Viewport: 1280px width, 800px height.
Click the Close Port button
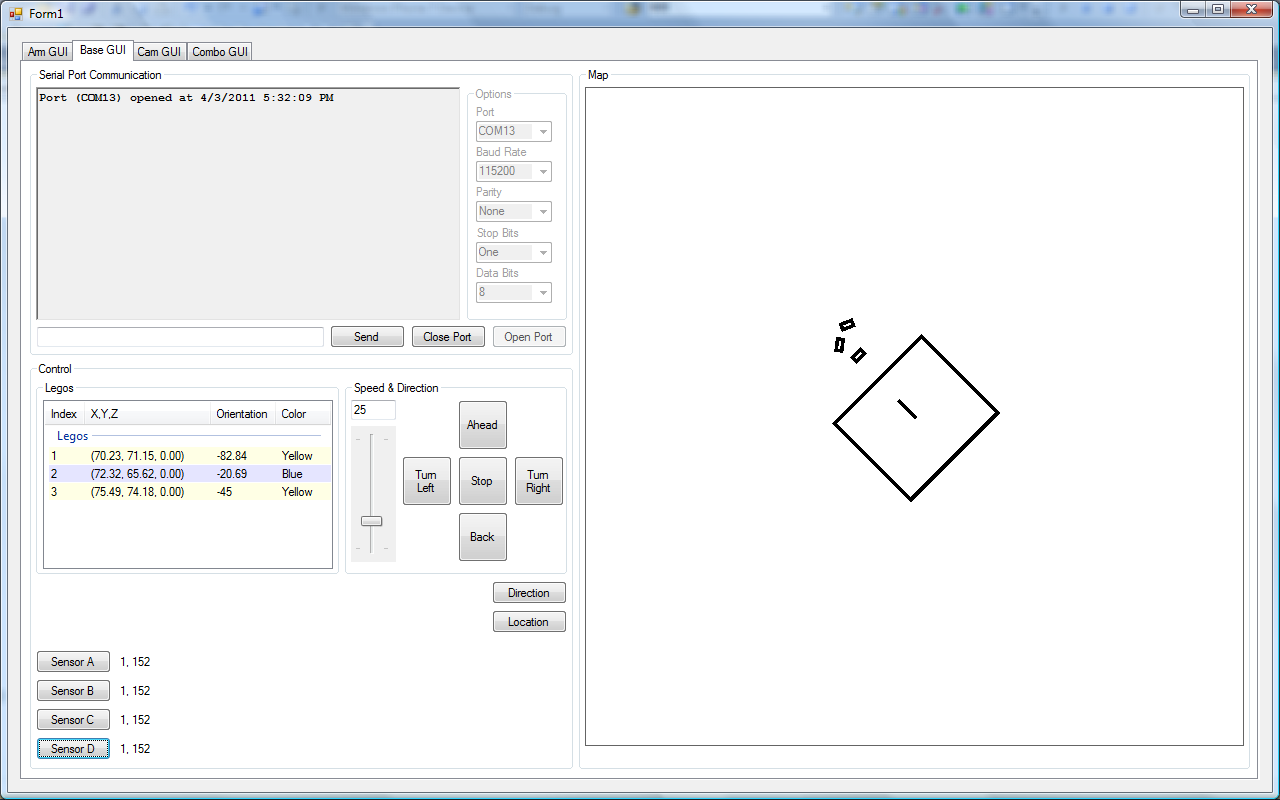(448, 337)
